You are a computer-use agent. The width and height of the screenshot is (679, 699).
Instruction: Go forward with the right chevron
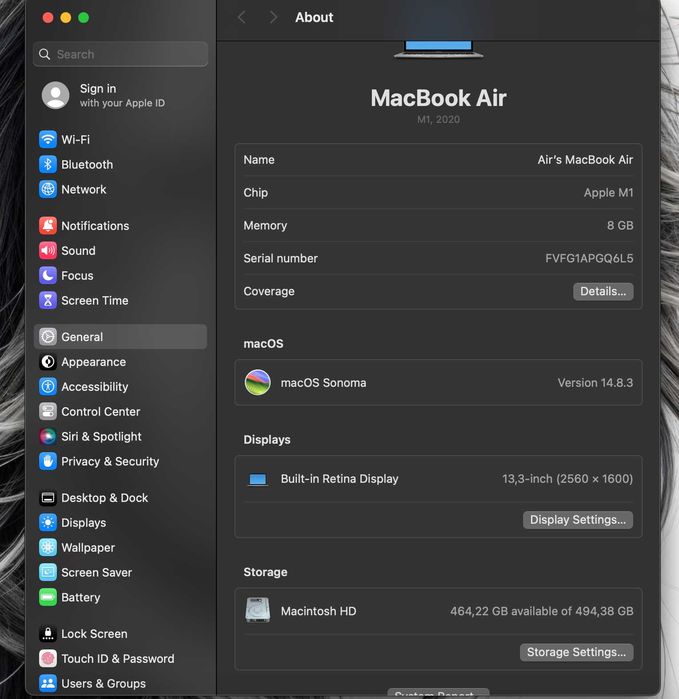tap(273, 17)
